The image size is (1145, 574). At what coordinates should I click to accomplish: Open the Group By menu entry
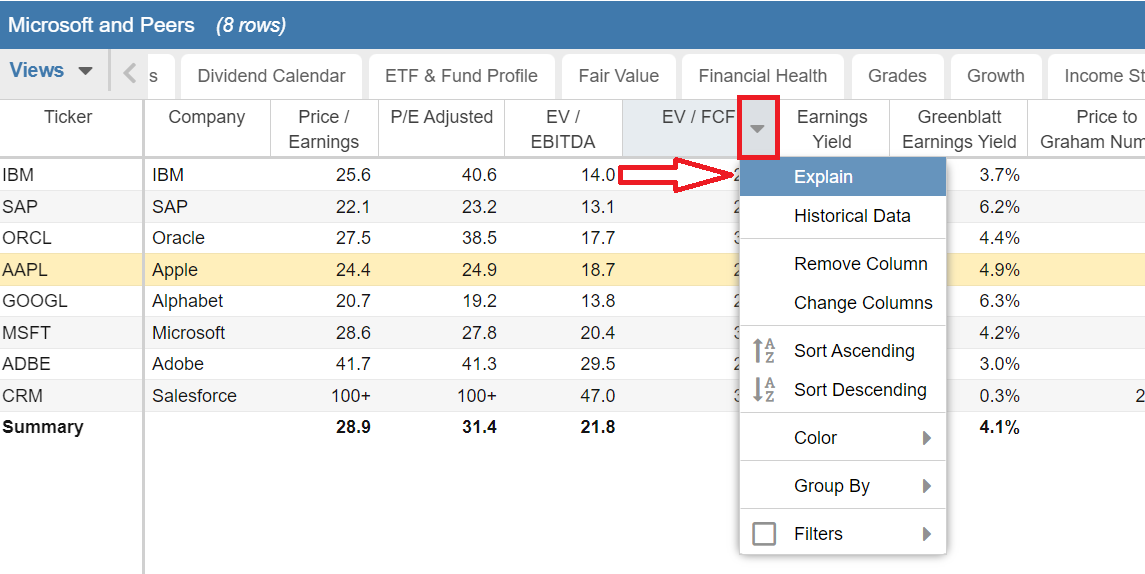[x=843, y=486]
